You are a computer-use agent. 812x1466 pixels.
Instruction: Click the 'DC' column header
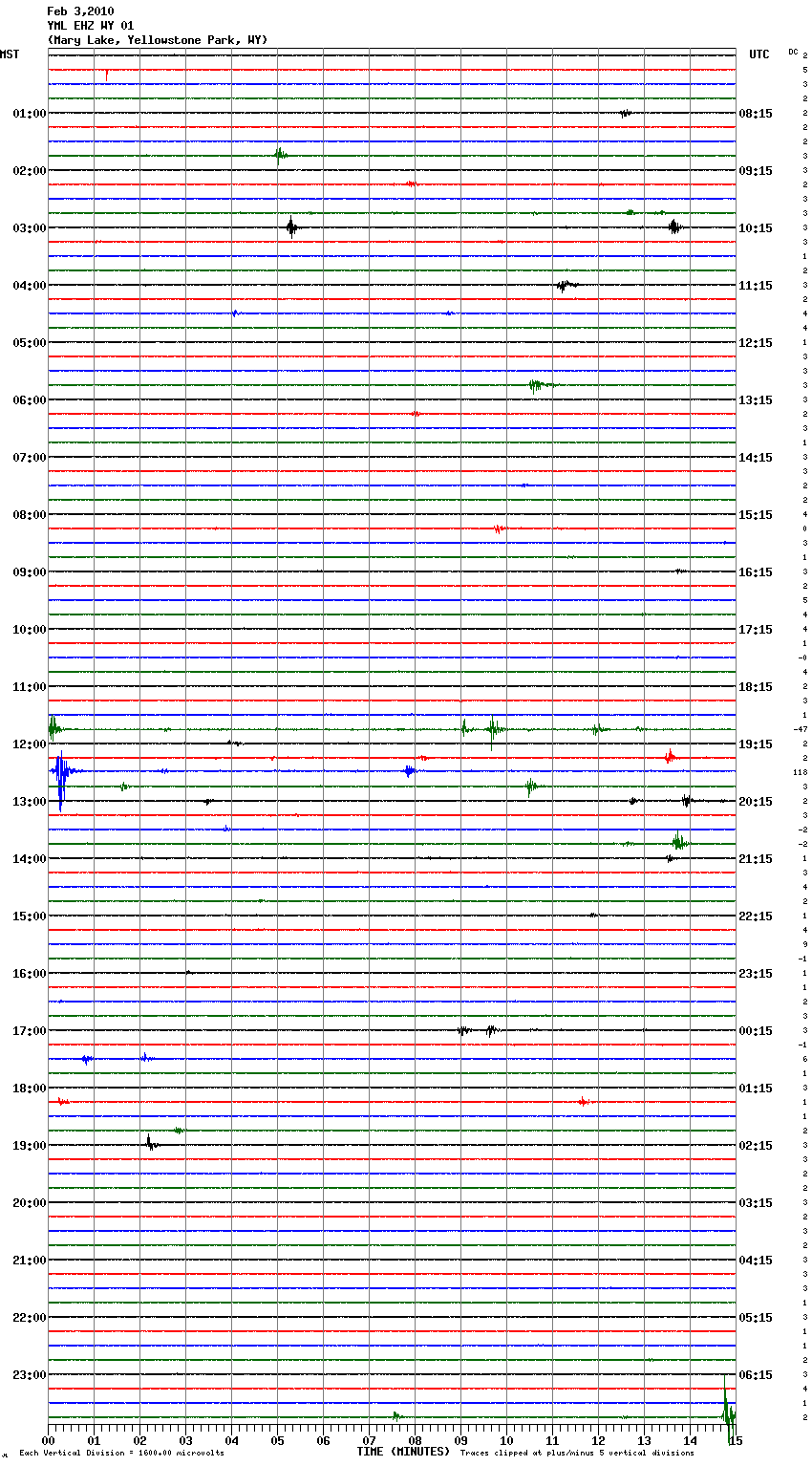[x=793, y=52]
